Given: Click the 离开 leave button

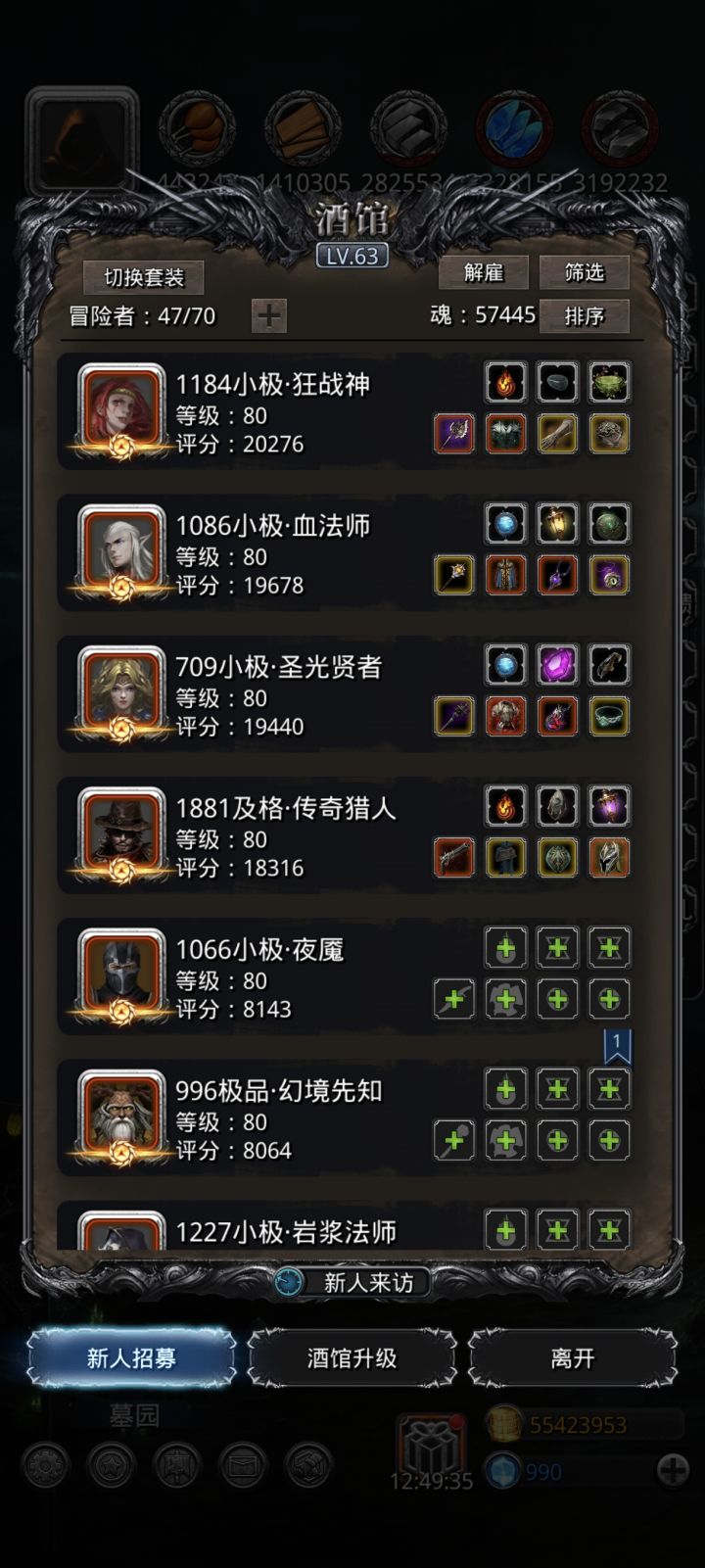Looking at the screenshot, I should coord(573,1358).
